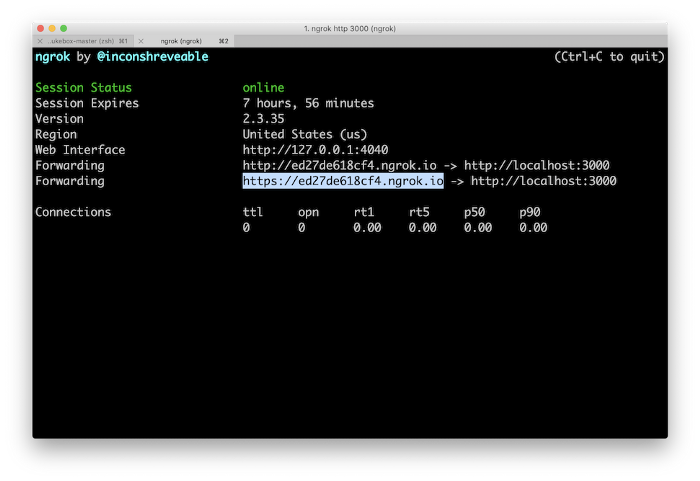
Task: Close the ngrok (ngrok) tab
Action: coord(141,41)
